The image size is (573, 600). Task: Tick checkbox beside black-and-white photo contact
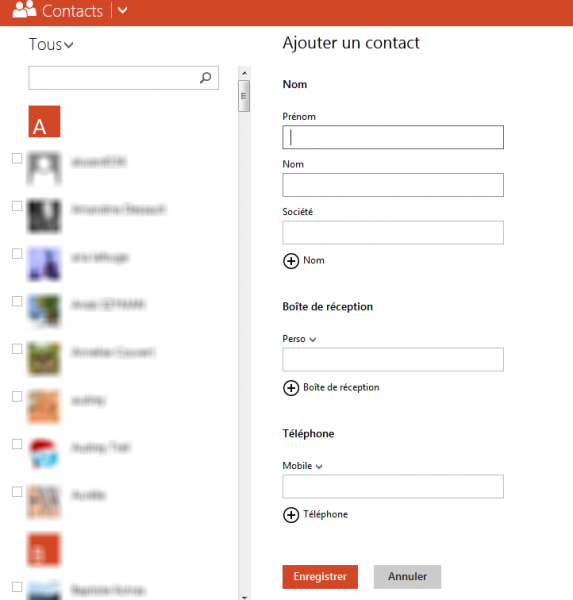tap(17, 206)
